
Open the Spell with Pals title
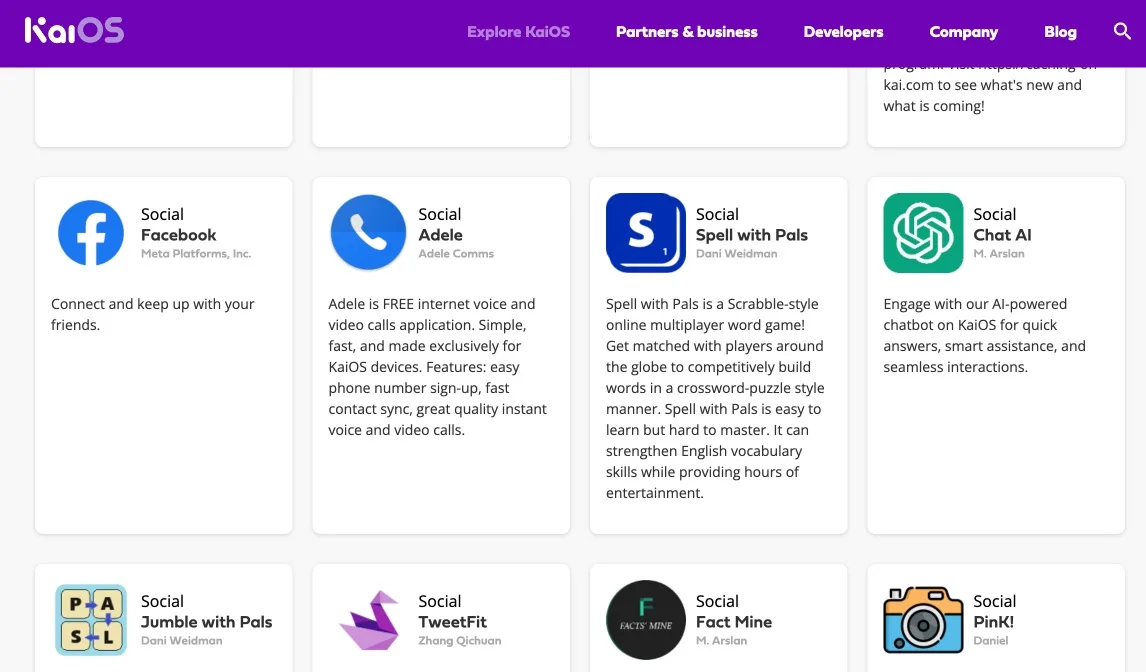click(x=752, y=235)
